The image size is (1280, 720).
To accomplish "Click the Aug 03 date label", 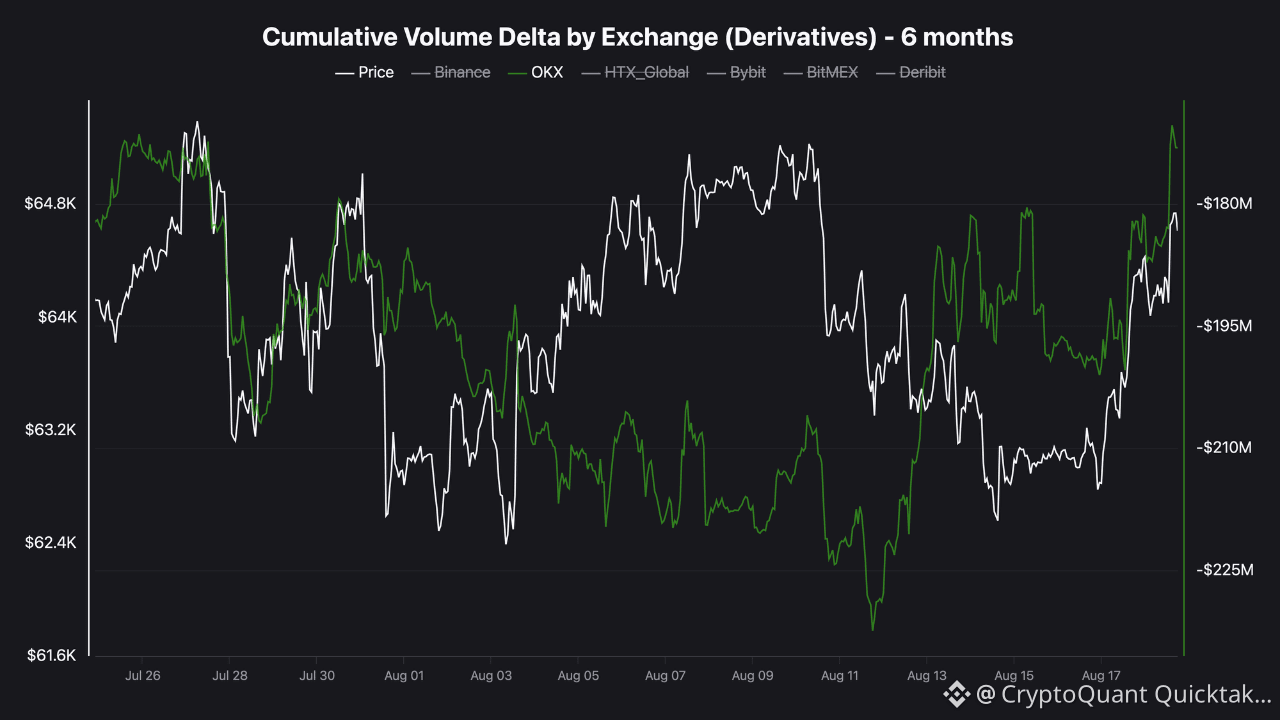I will [491, 675].
